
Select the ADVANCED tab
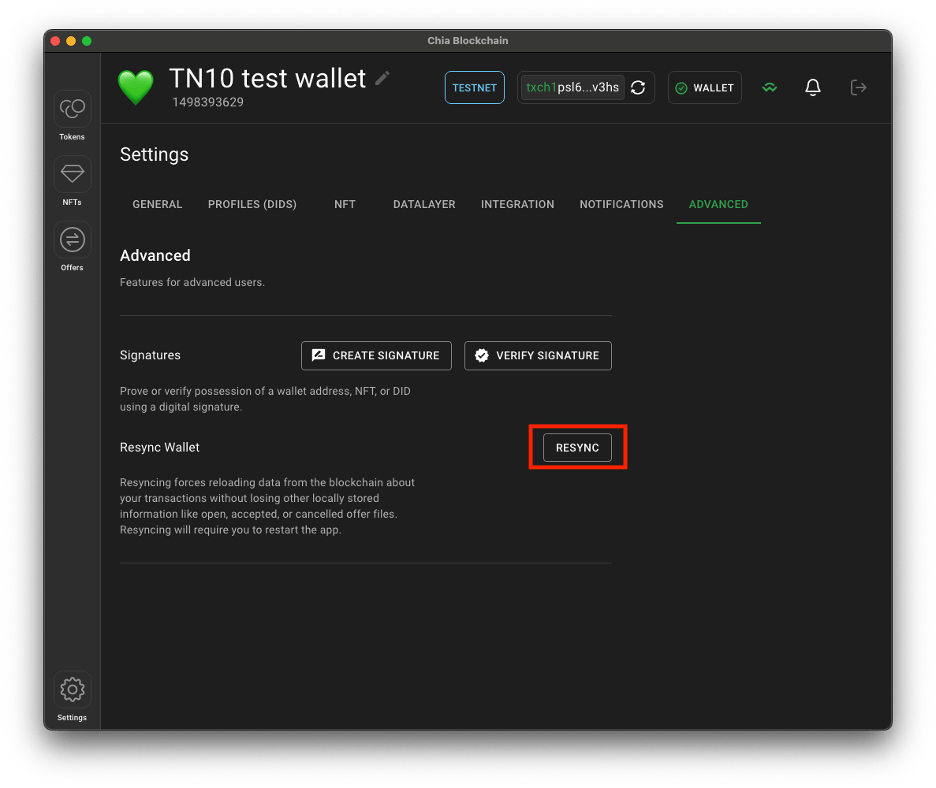(x=718, y=204)
